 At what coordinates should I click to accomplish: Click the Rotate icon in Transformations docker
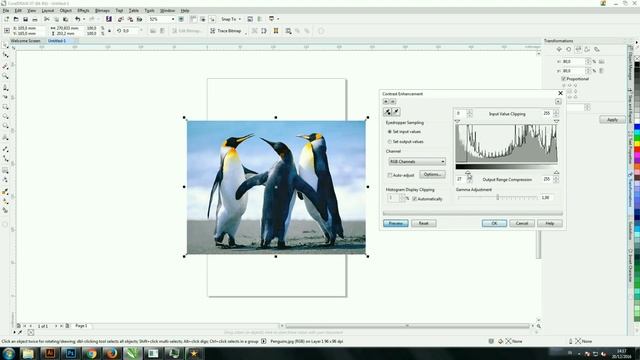point(569,49)
